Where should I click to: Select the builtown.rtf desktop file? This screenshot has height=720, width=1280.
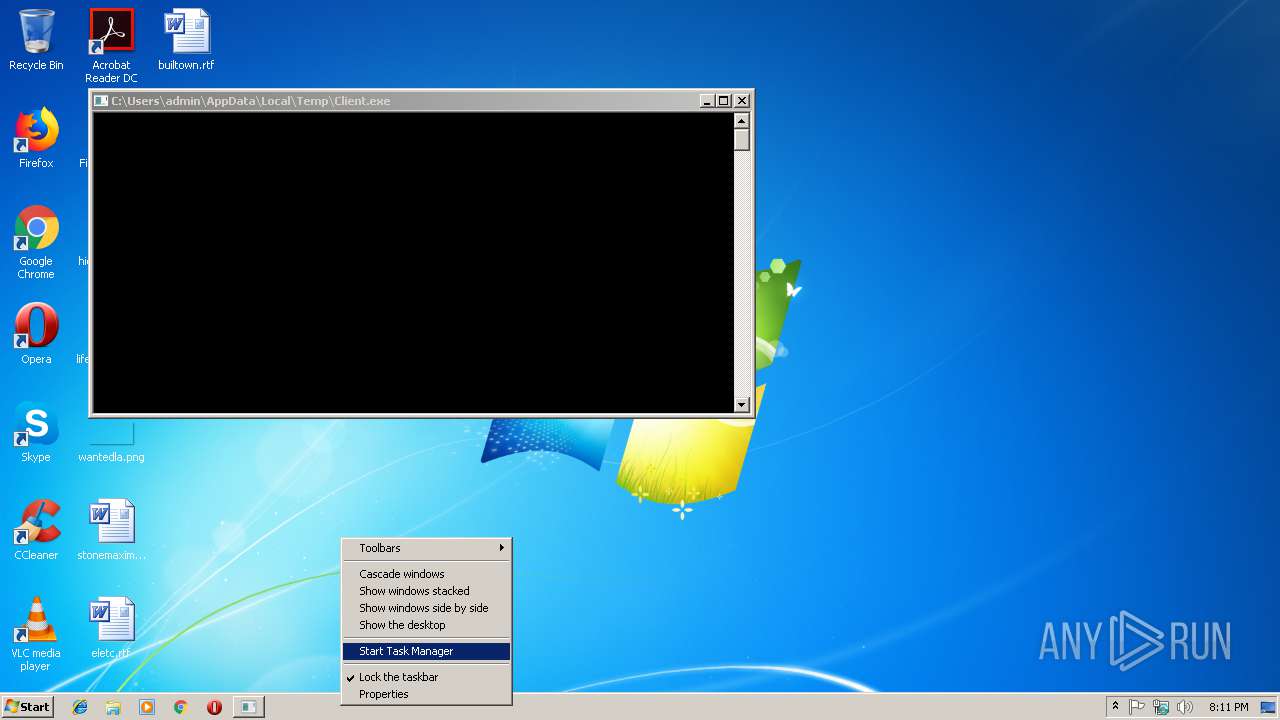186,40
